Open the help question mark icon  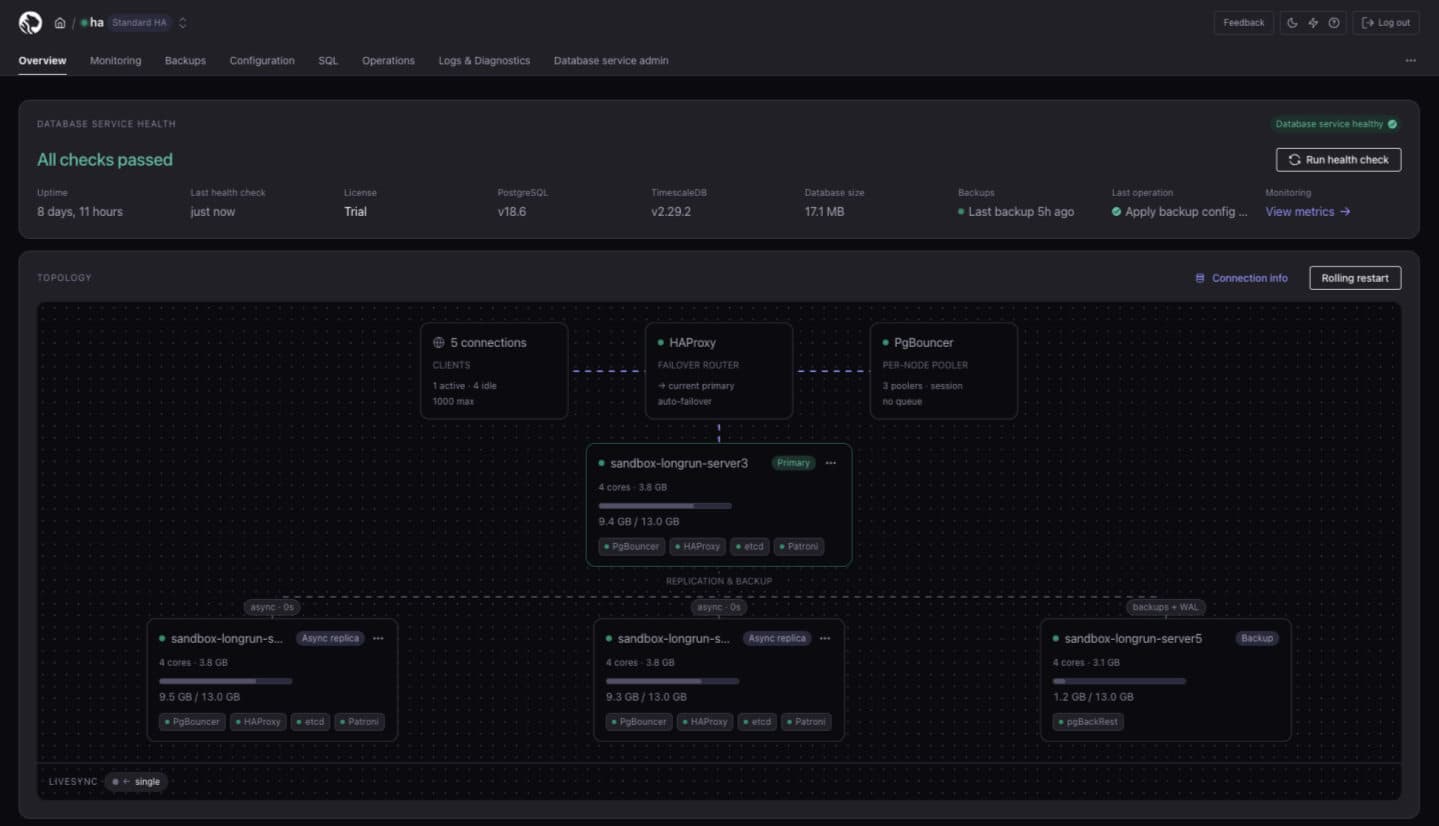point(1334,23)
